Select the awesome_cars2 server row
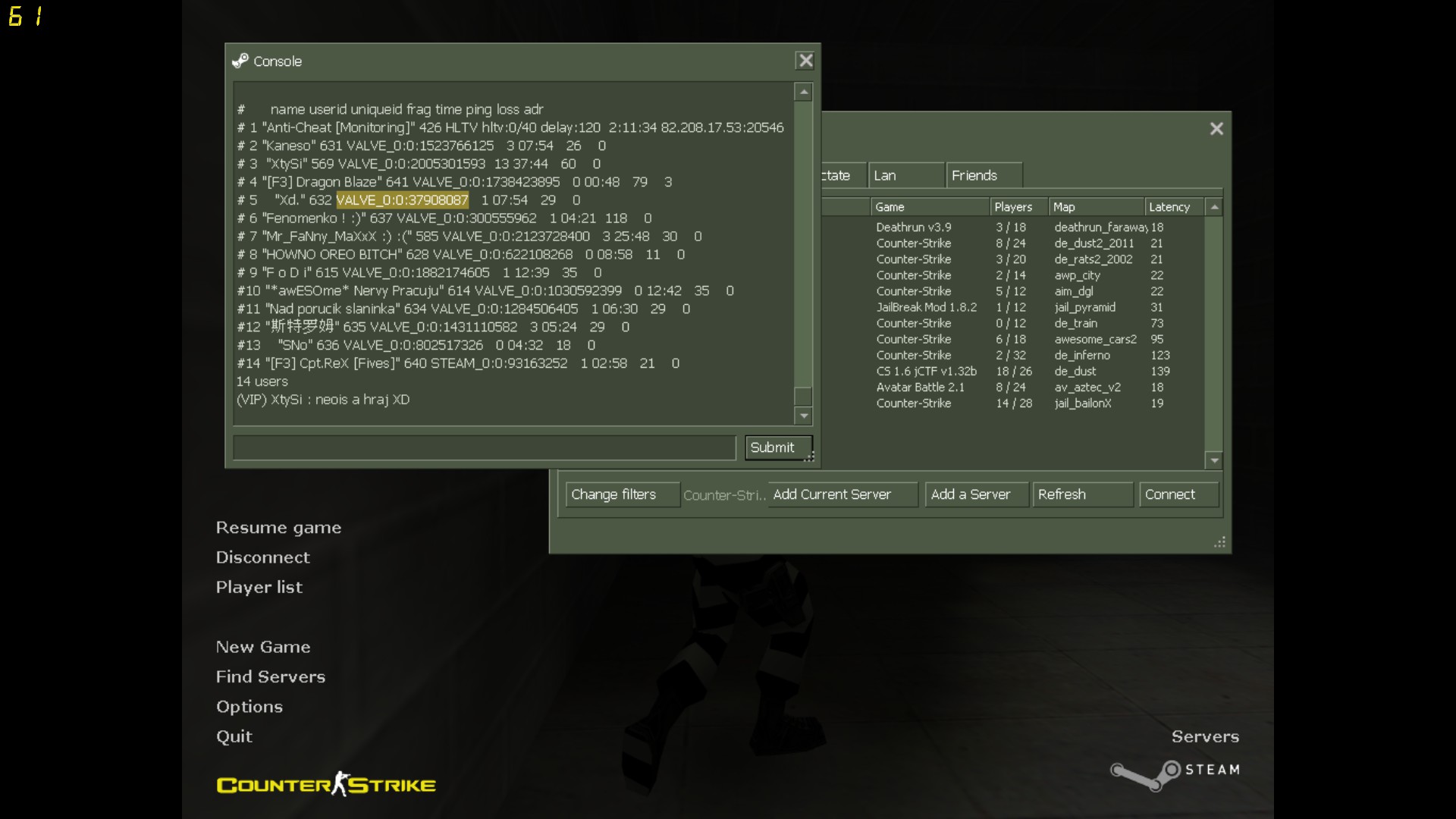The width and height of the screenshot is (1456, 819). (1013, 339)
